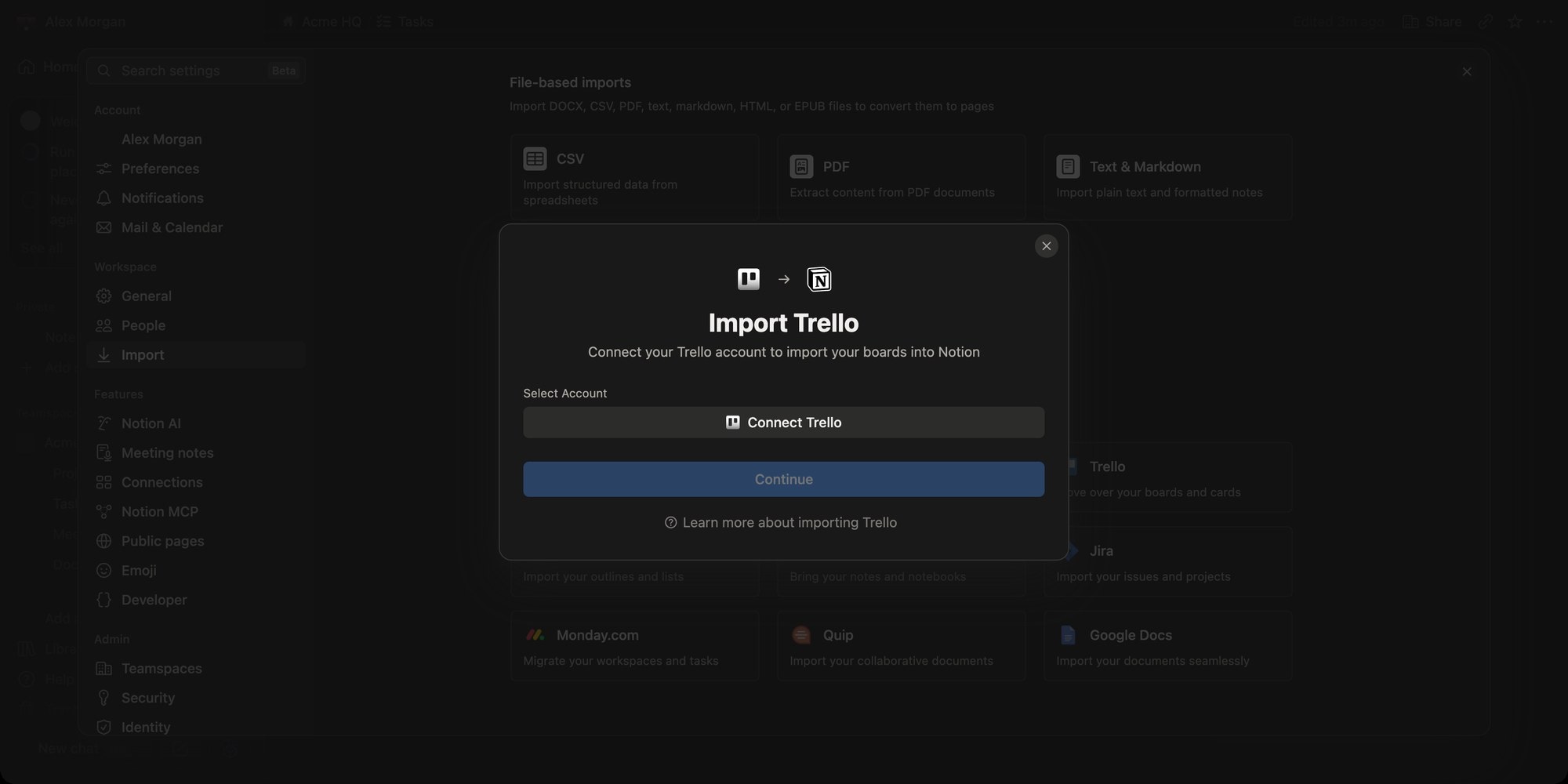
Task: Click the General gear icon
Action: point(103,296)
